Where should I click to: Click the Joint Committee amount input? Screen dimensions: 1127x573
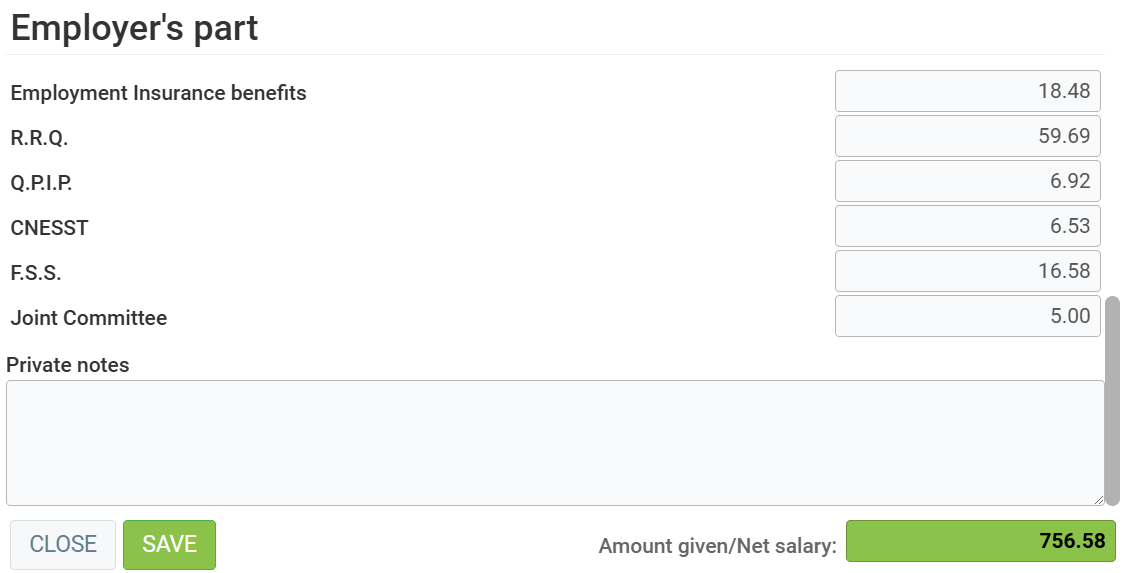pyautogui.click(x=967, y=316)
